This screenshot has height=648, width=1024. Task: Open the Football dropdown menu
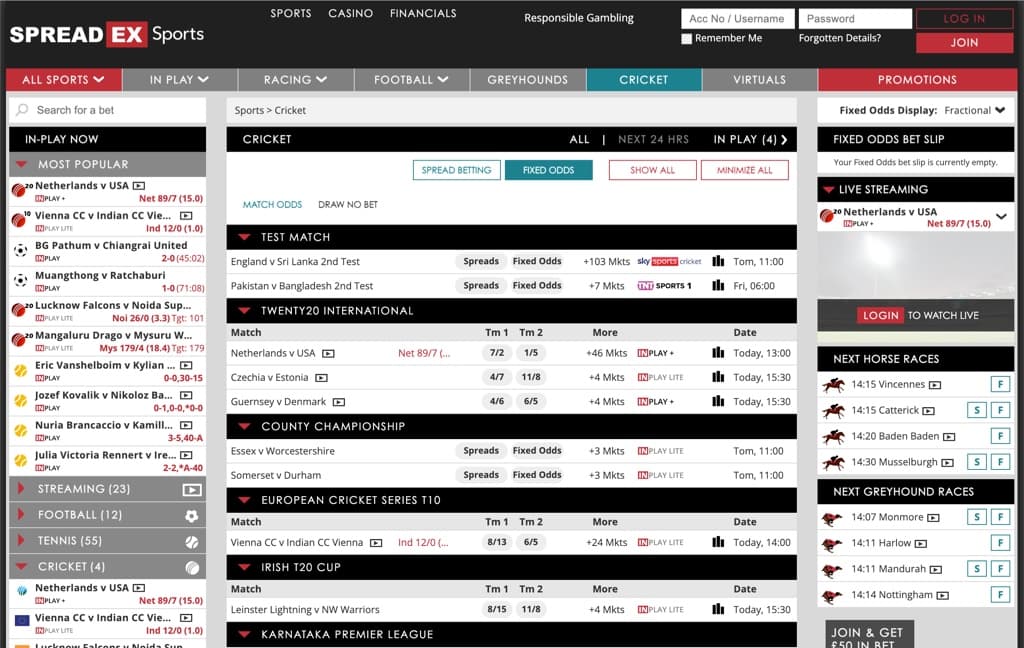click(411, 80)
